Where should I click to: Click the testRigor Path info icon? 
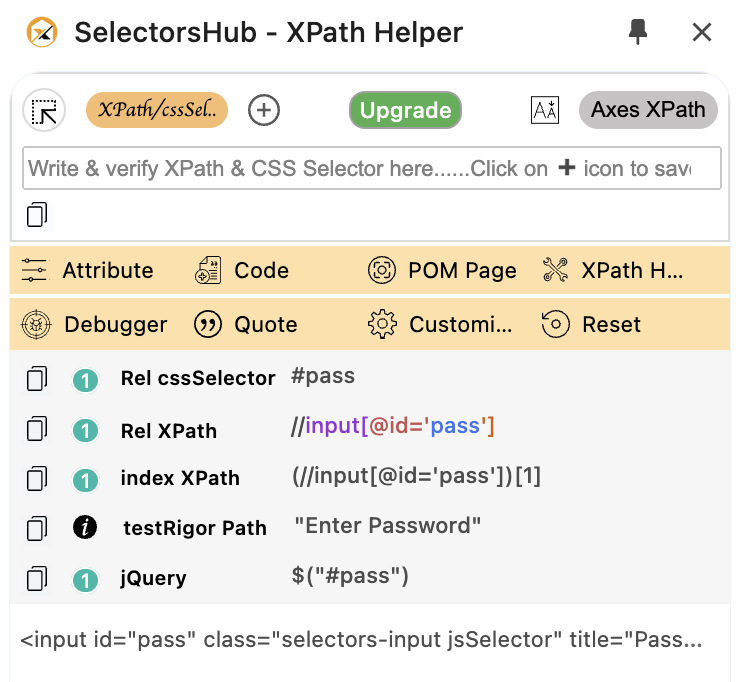coord(85,527)
